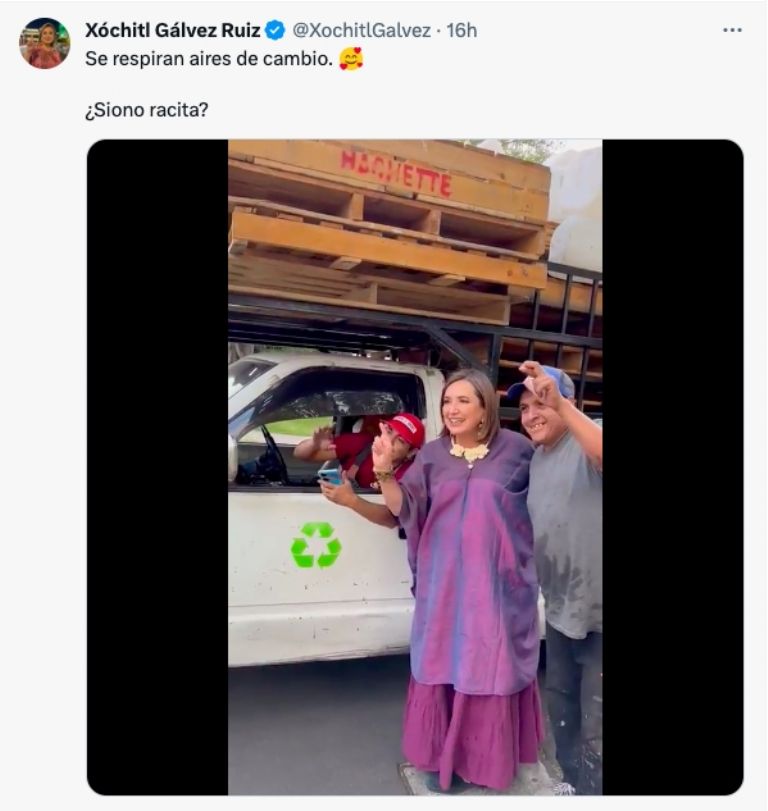
Task: Open Xóchitl Gálvez's profile avatar
Action: click(45, 44)
